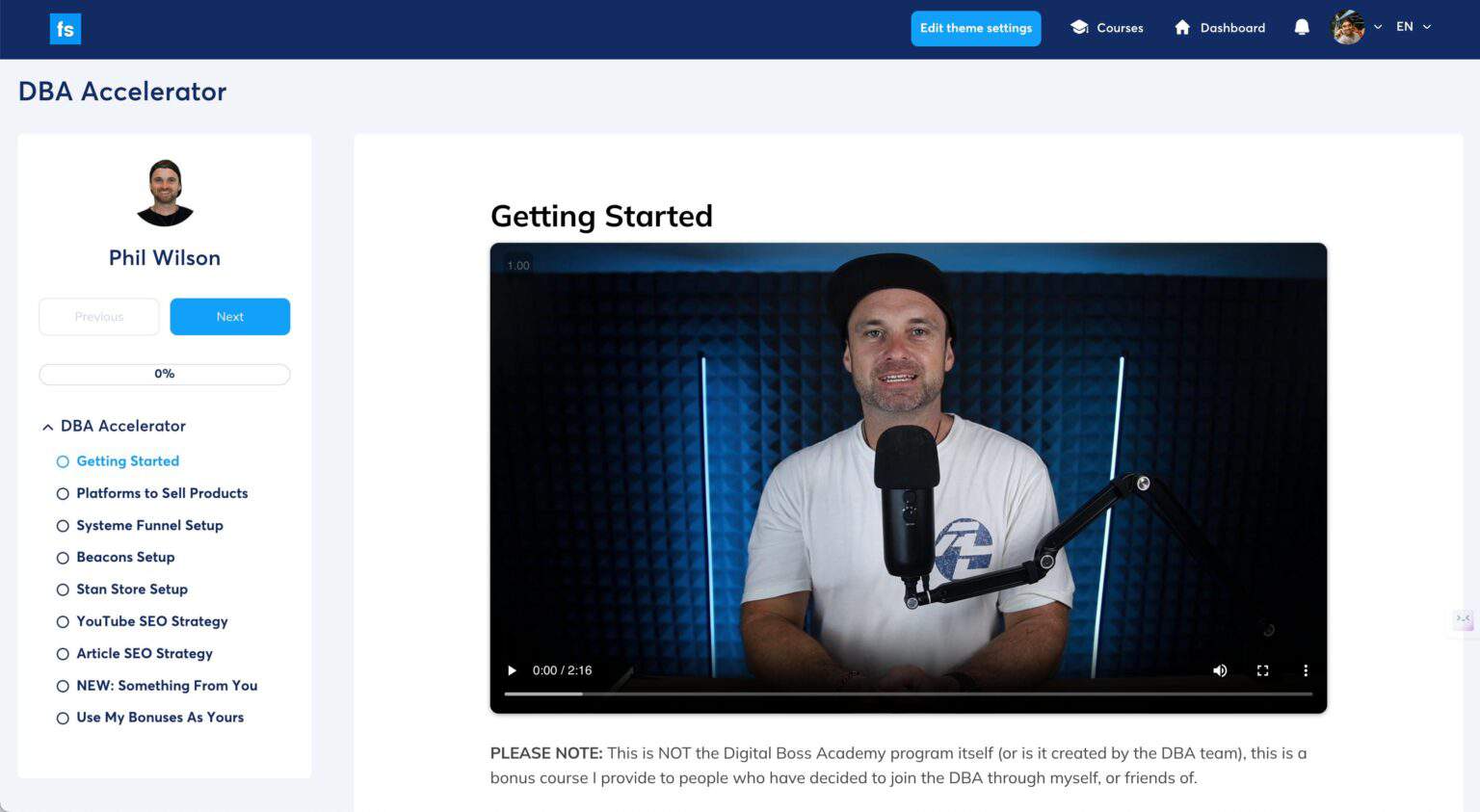Open the video options three-dot menu
The width and height of the screenshot is (1480, 812).
pyautogui.click(x=1306, y=669)
